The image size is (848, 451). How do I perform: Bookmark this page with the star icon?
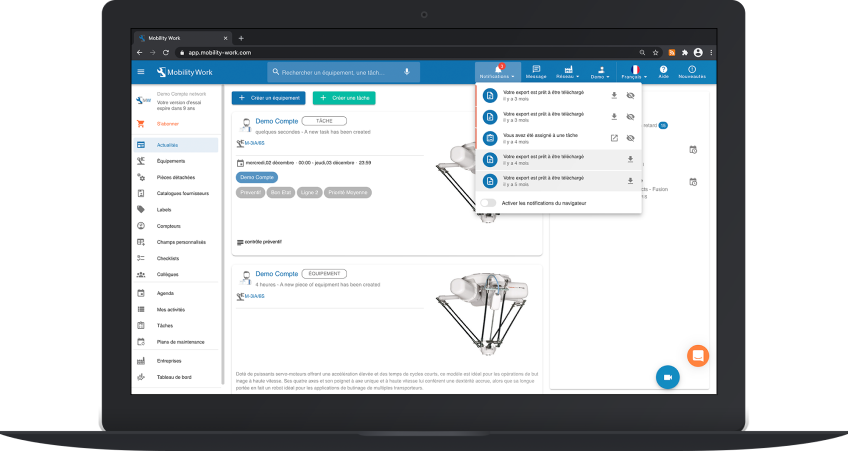click(655, 52)
